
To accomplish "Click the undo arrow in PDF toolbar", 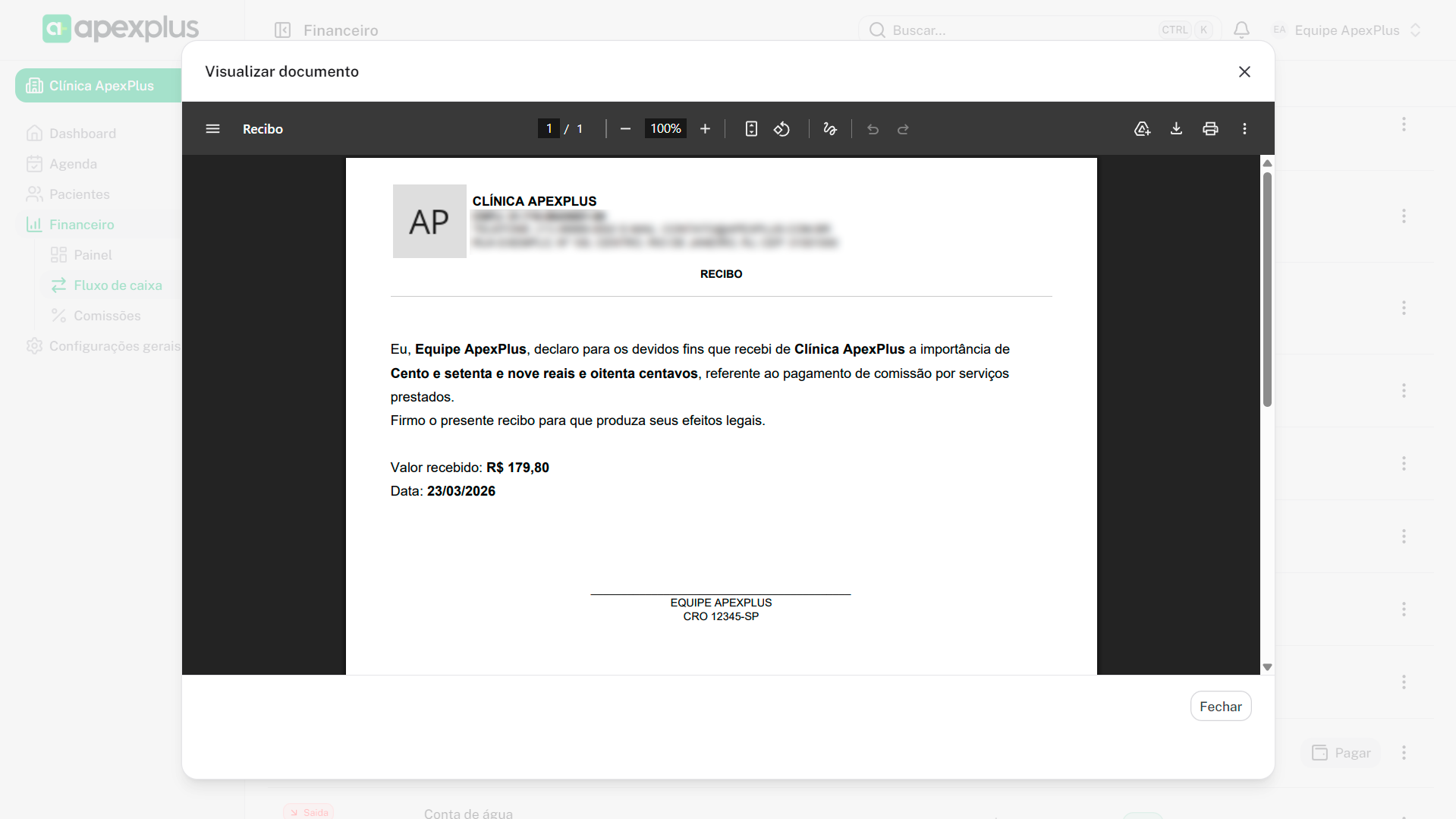I will tap(873, 129).
